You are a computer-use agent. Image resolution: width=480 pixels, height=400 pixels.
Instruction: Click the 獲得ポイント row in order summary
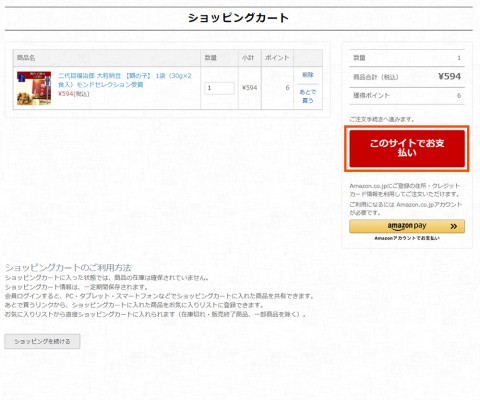coord(407,96)
